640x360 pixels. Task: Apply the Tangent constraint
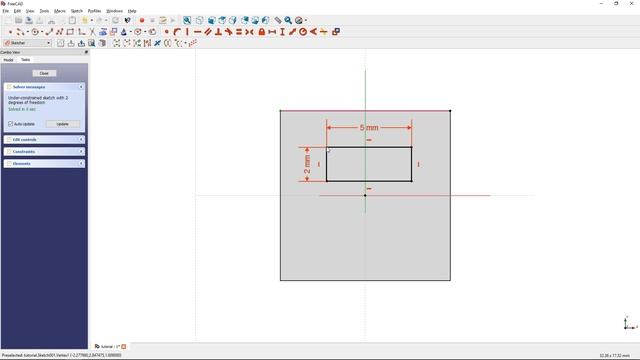229,32
